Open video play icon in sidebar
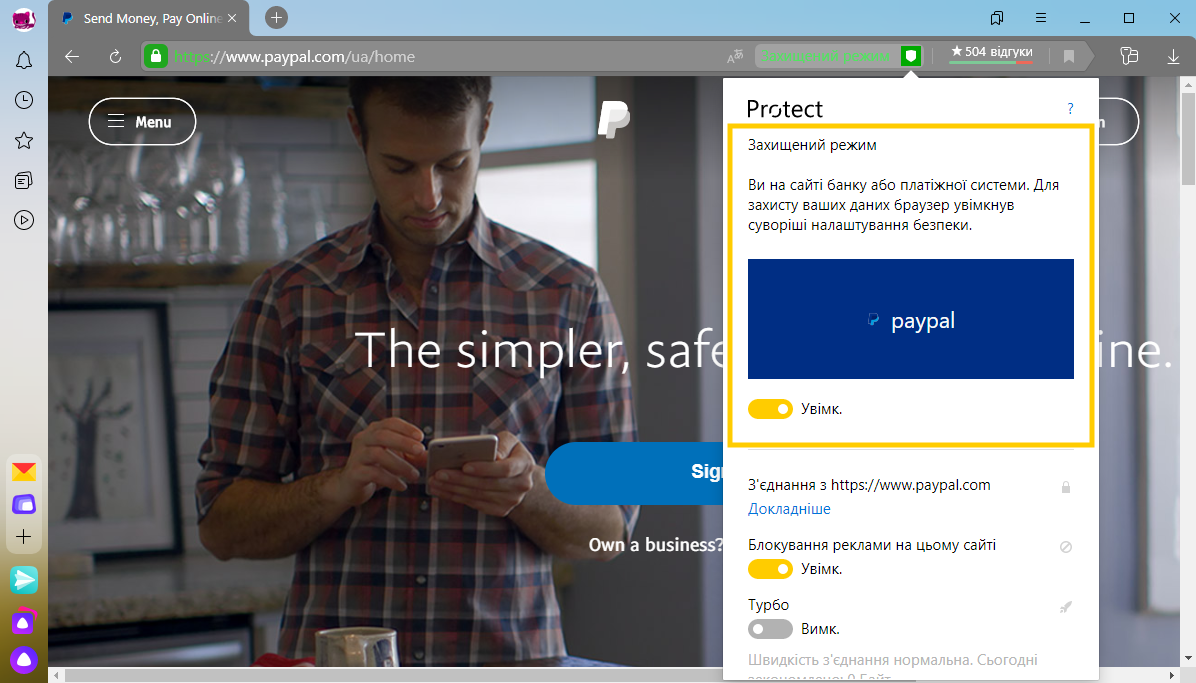Viewport: 1196px width, 683px height. click(x=24, y=221)
